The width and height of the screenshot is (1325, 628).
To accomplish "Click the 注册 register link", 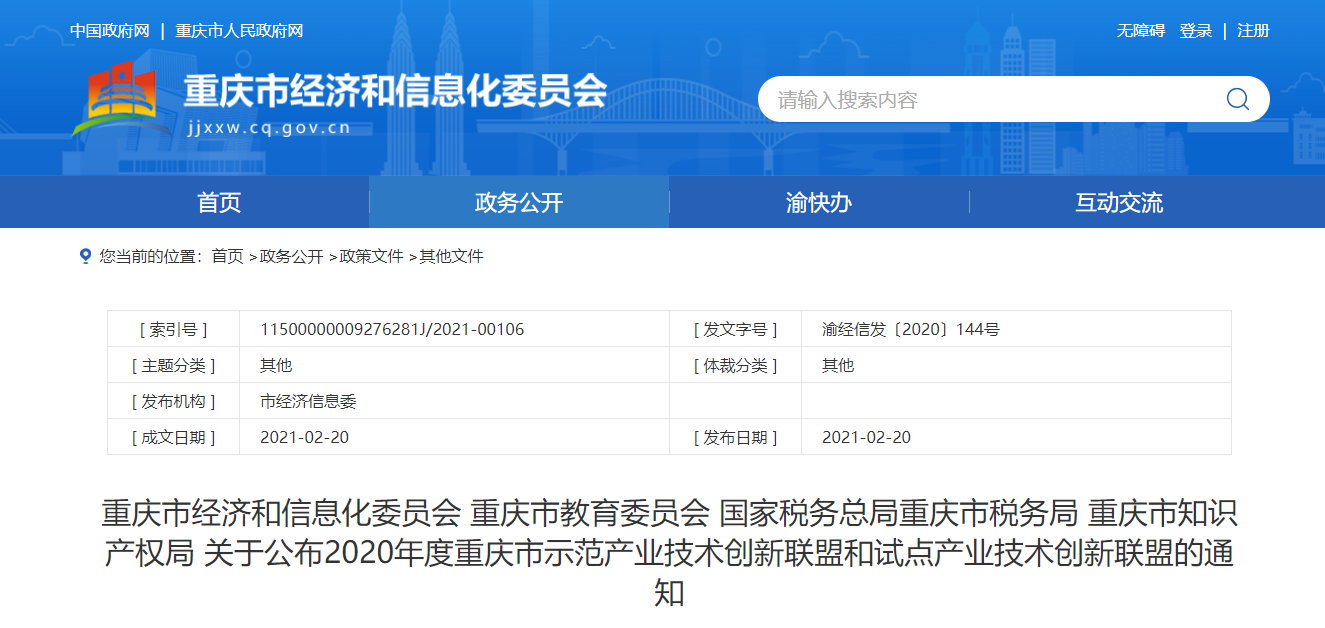I will tap(1253, 31).
